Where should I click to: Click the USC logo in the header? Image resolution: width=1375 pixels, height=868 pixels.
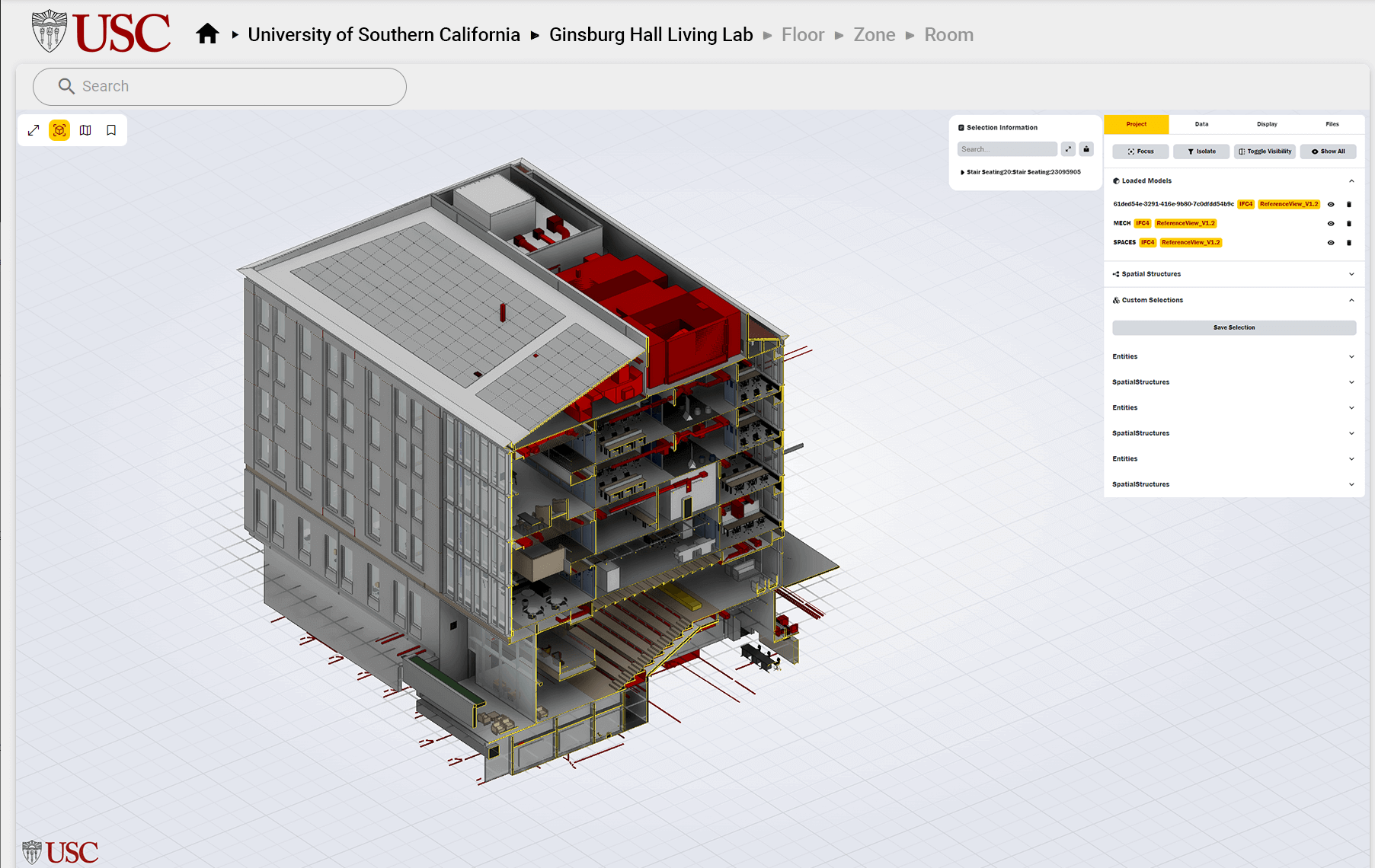[x=101, y=31]
